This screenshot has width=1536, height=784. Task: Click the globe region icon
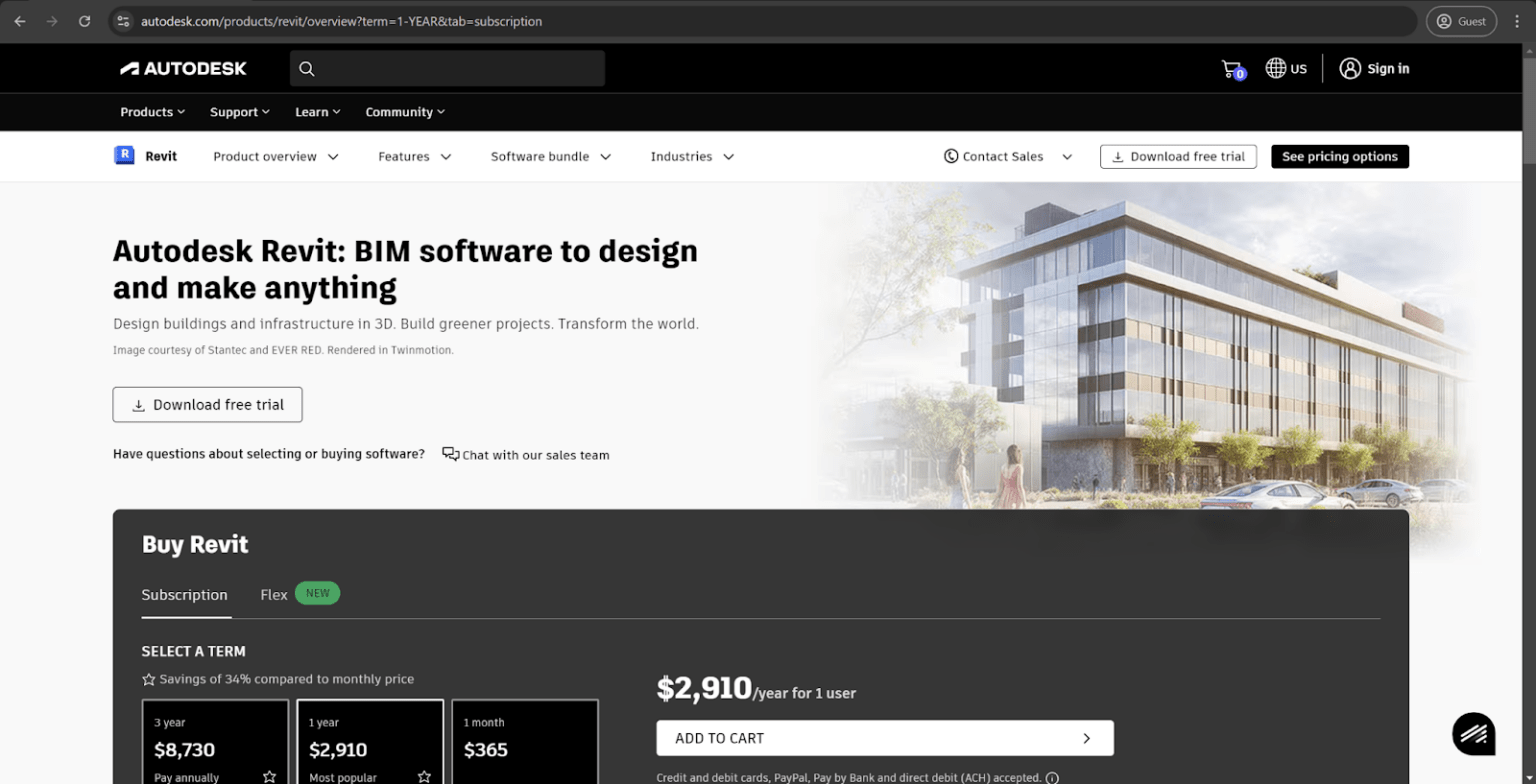tap(1275, 68)
